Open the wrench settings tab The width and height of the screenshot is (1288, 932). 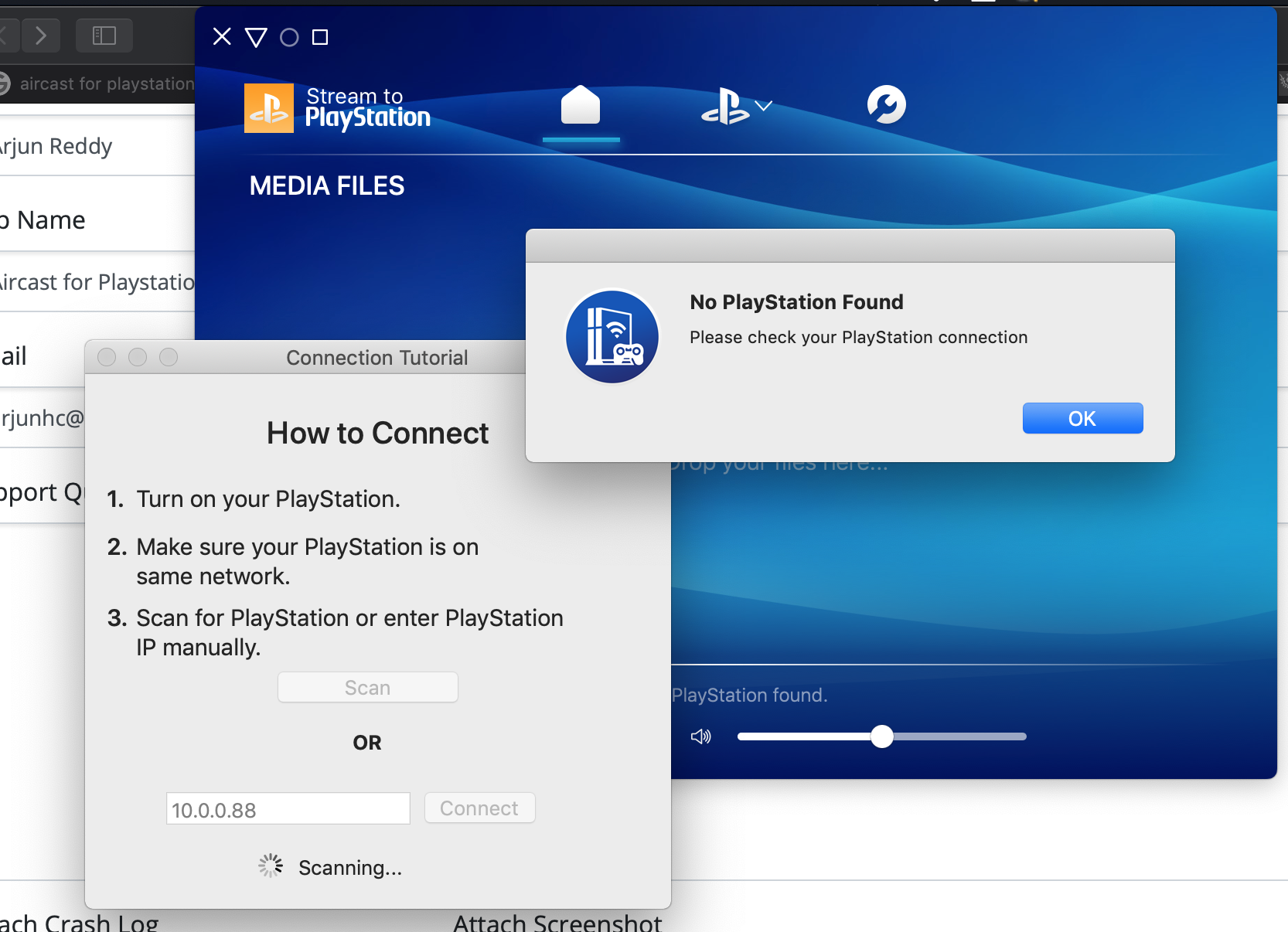[886, 105]
